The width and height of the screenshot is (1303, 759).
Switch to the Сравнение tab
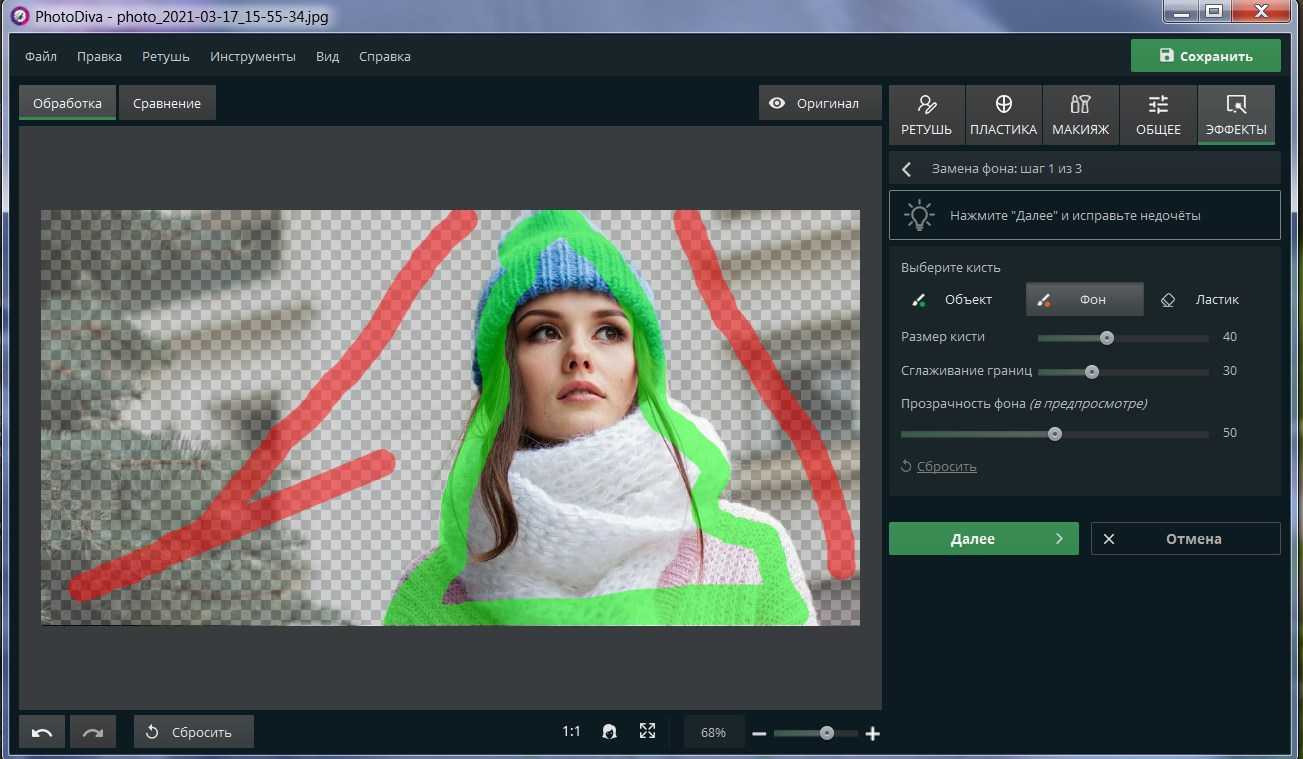tap(167, 103)
